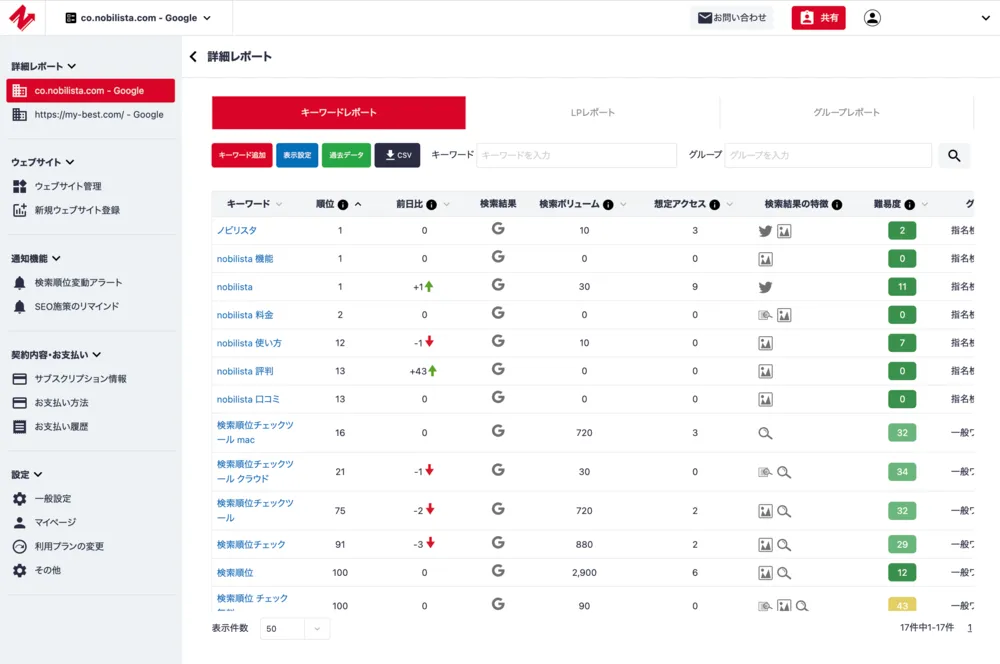Expand the top-right chevron menu
1000x664 pixels.
(x=985, y=18)
